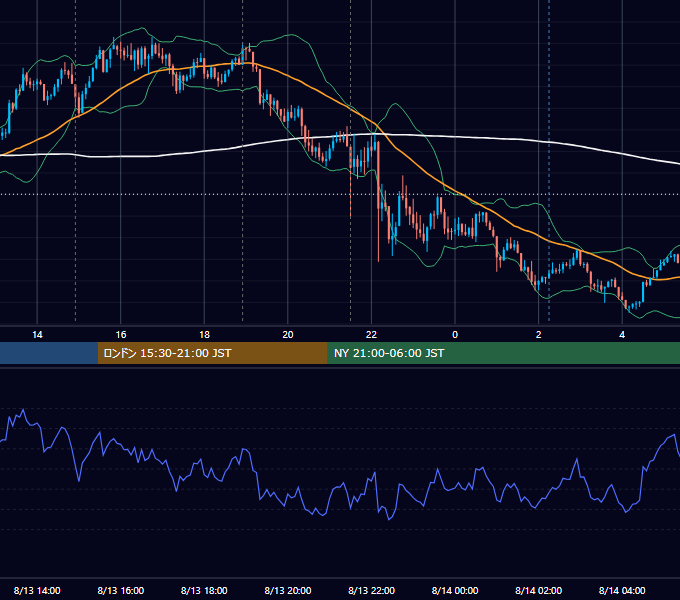This screenshot has height=600, width=680.
Task: Click hour label 16 on price chart axis
Action: (x=121, y=335)
